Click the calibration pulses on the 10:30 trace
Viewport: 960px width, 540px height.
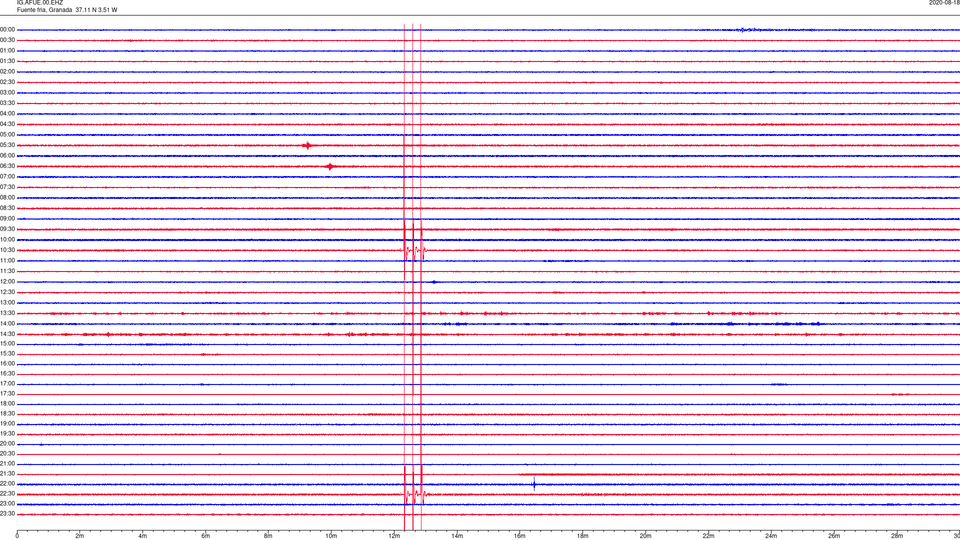pyautogui.click(x=414, y=250)
